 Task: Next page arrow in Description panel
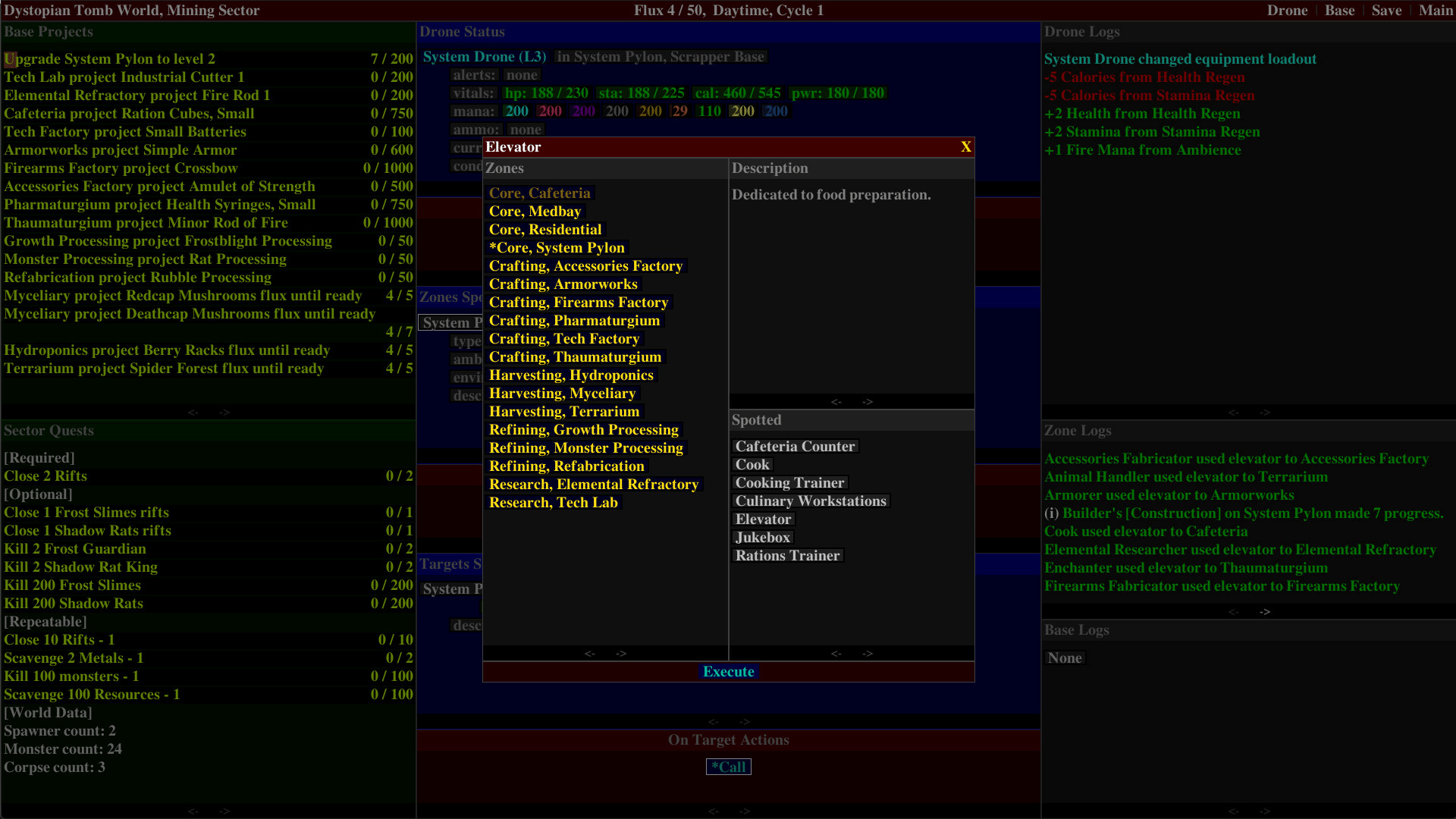pyautogui.click(x=868, y=402)
